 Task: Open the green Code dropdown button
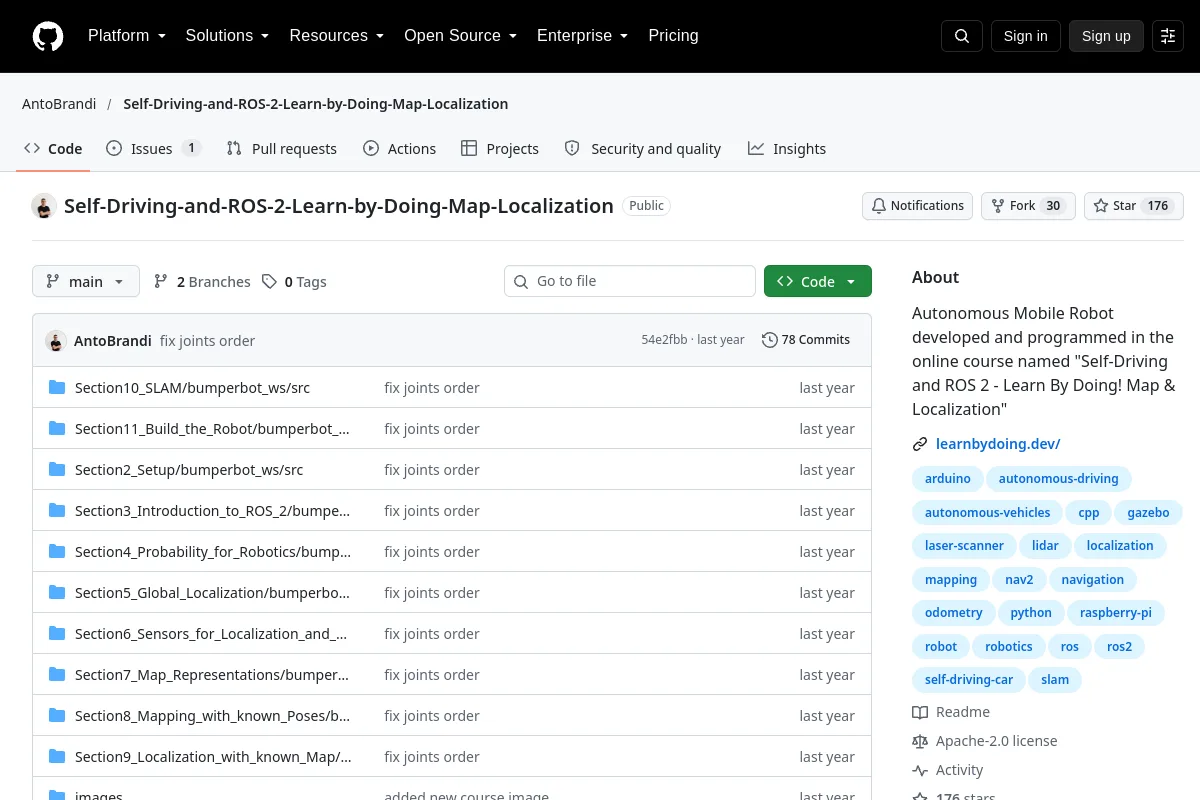[x=818, y=282]
